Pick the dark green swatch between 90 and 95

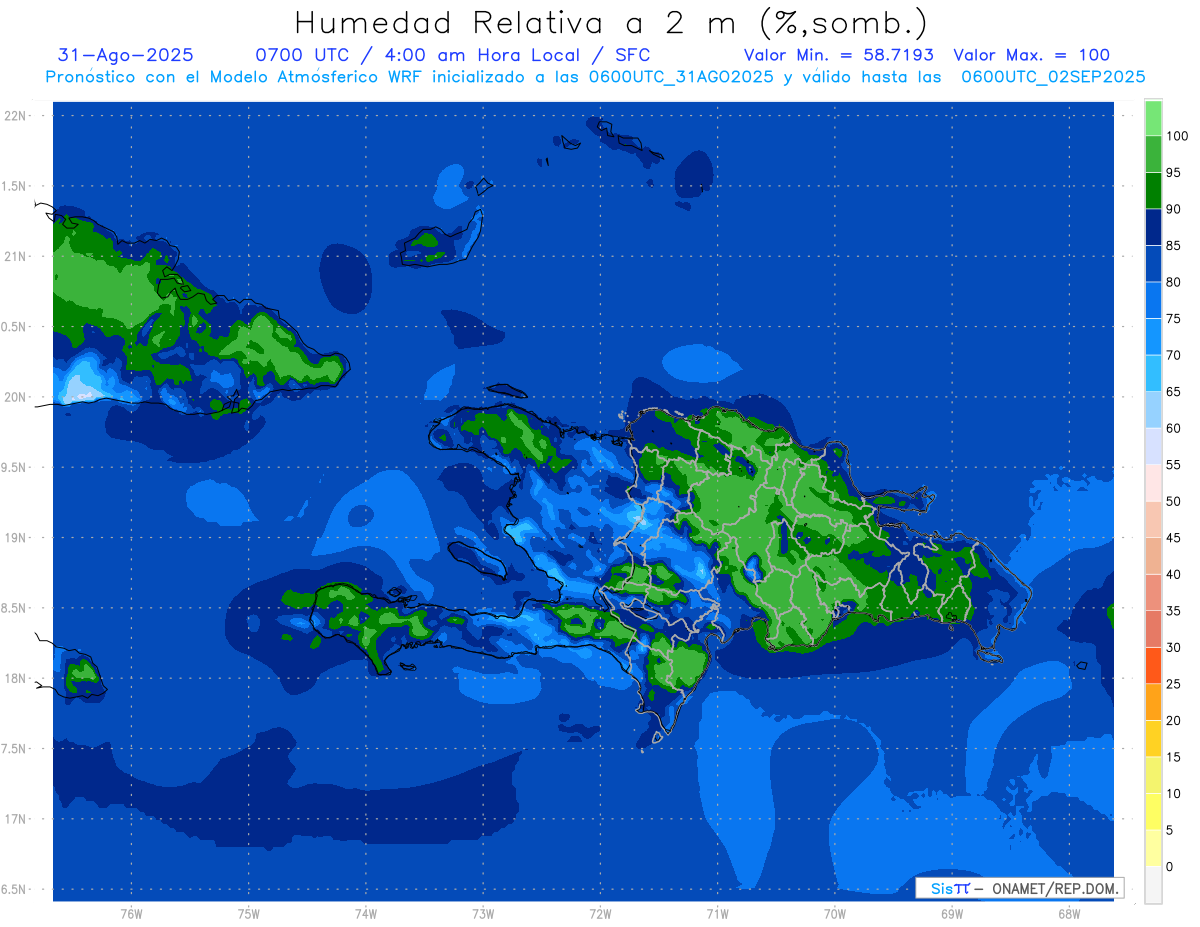[1153, 191]
